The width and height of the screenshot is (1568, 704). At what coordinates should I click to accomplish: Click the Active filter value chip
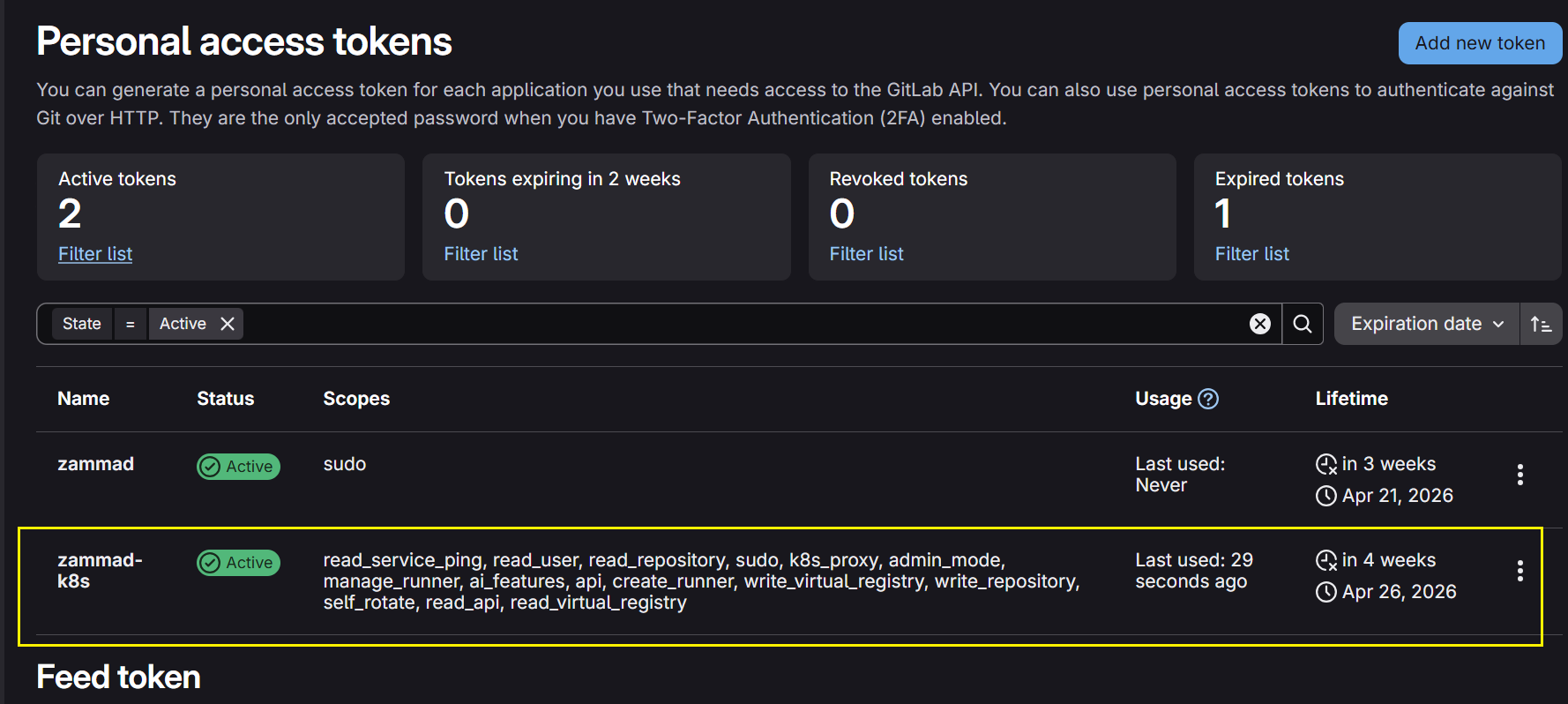[183, 324]
